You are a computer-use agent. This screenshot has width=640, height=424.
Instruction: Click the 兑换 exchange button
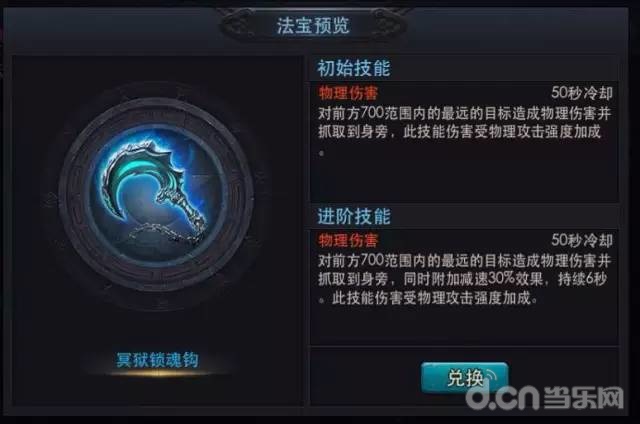tap(464, 377)
